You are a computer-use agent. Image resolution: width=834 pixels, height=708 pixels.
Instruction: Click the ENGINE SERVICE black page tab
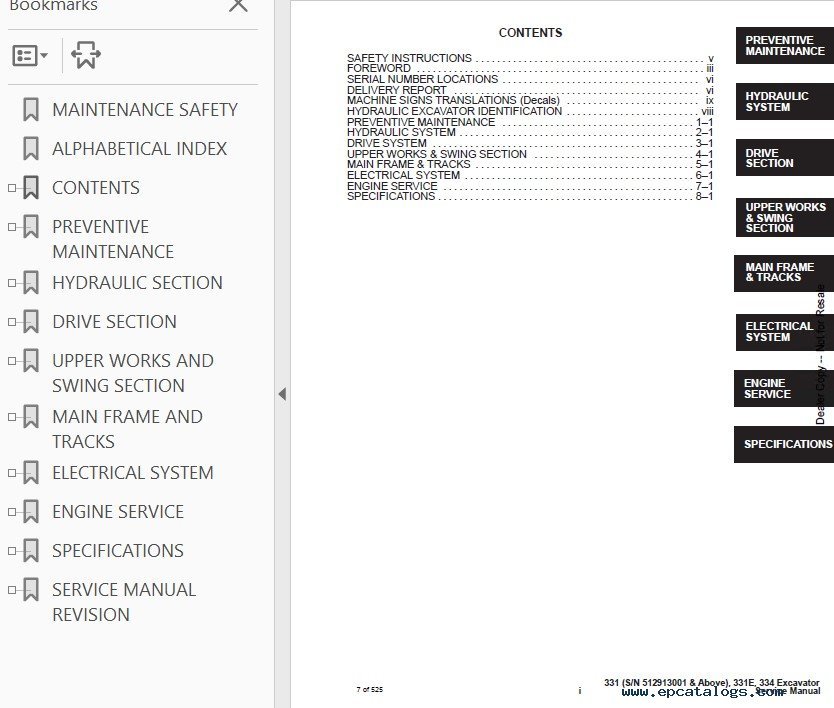tap(784, 389)
